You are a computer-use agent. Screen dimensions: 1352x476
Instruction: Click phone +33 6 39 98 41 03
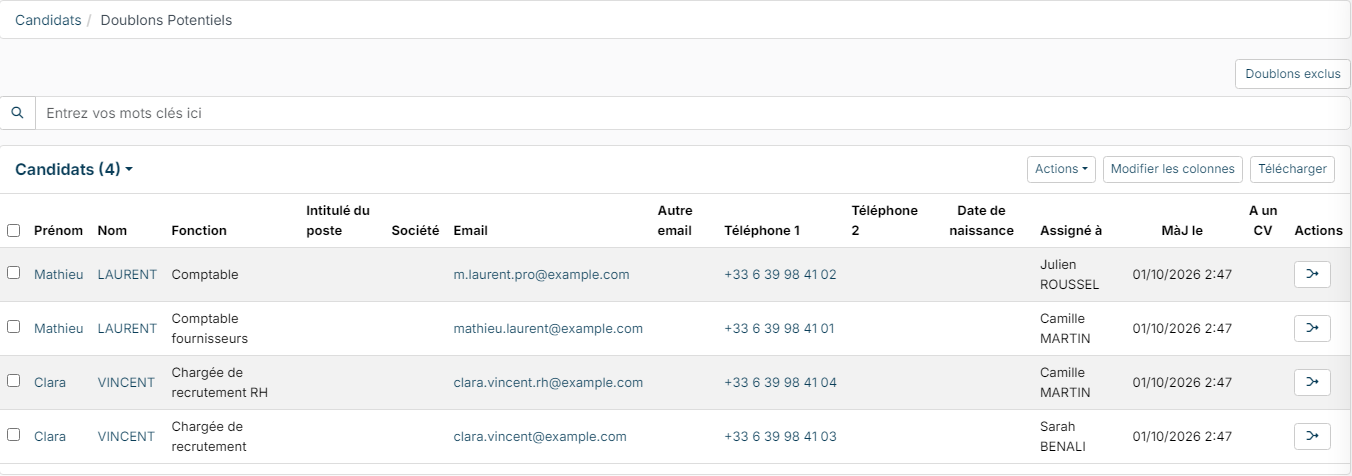(780, 436)
